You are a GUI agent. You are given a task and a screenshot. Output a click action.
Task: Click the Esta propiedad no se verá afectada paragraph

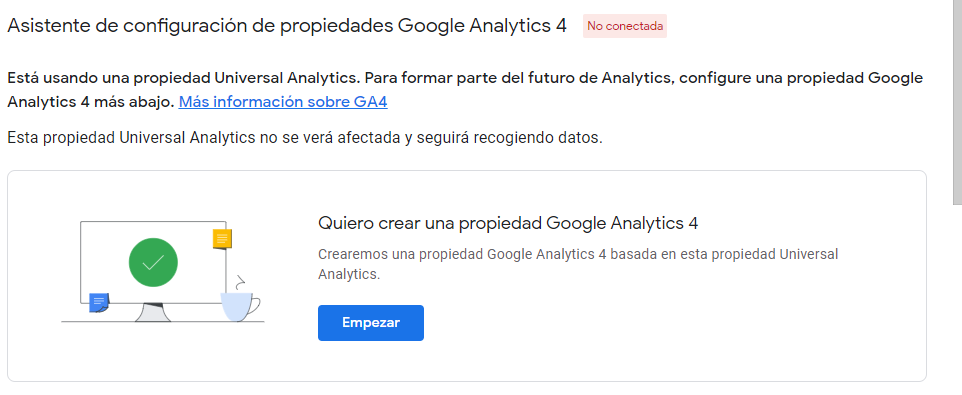305,137
